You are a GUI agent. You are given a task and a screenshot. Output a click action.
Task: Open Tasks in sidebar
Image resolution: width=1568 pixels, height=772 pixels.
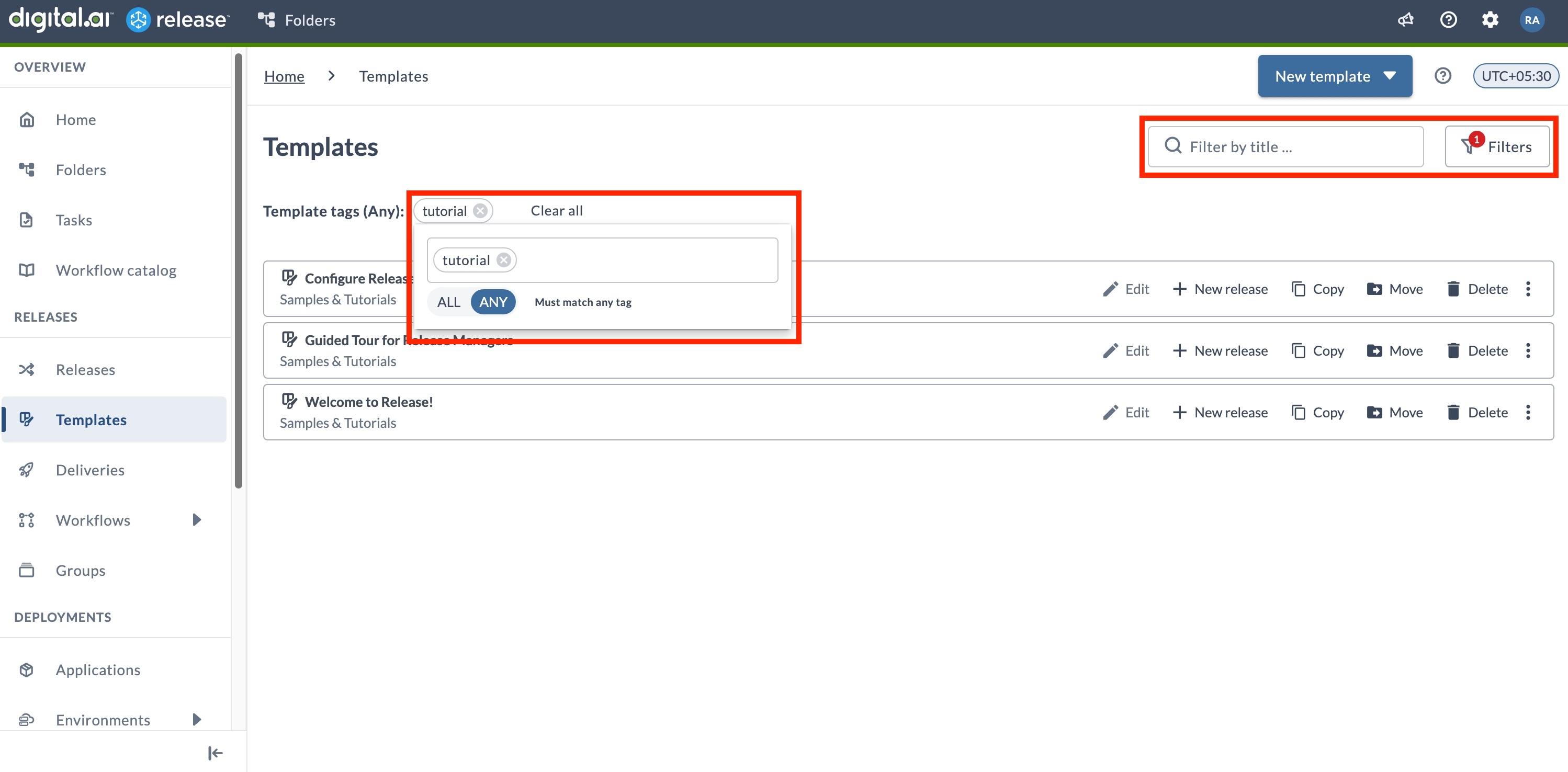coord(115,220)
